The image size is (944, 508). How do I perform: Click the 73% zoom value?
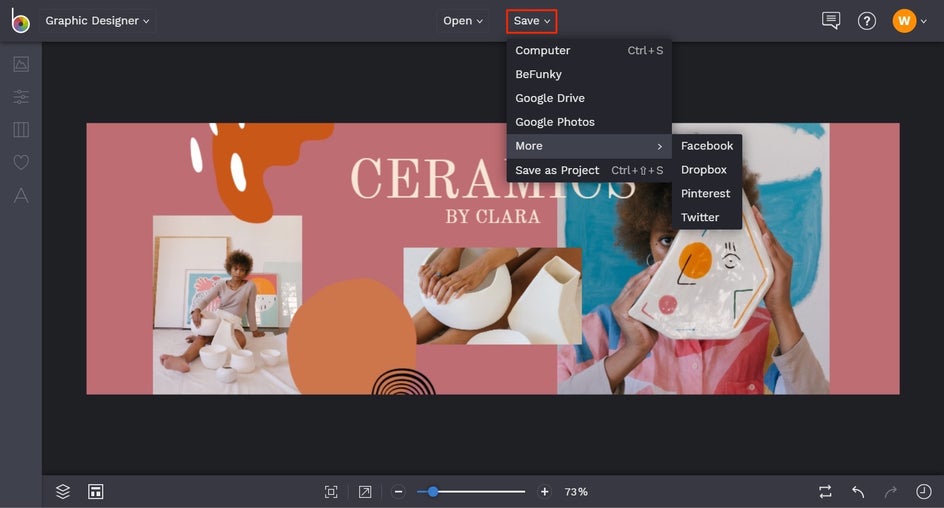(x=576, y=492)
